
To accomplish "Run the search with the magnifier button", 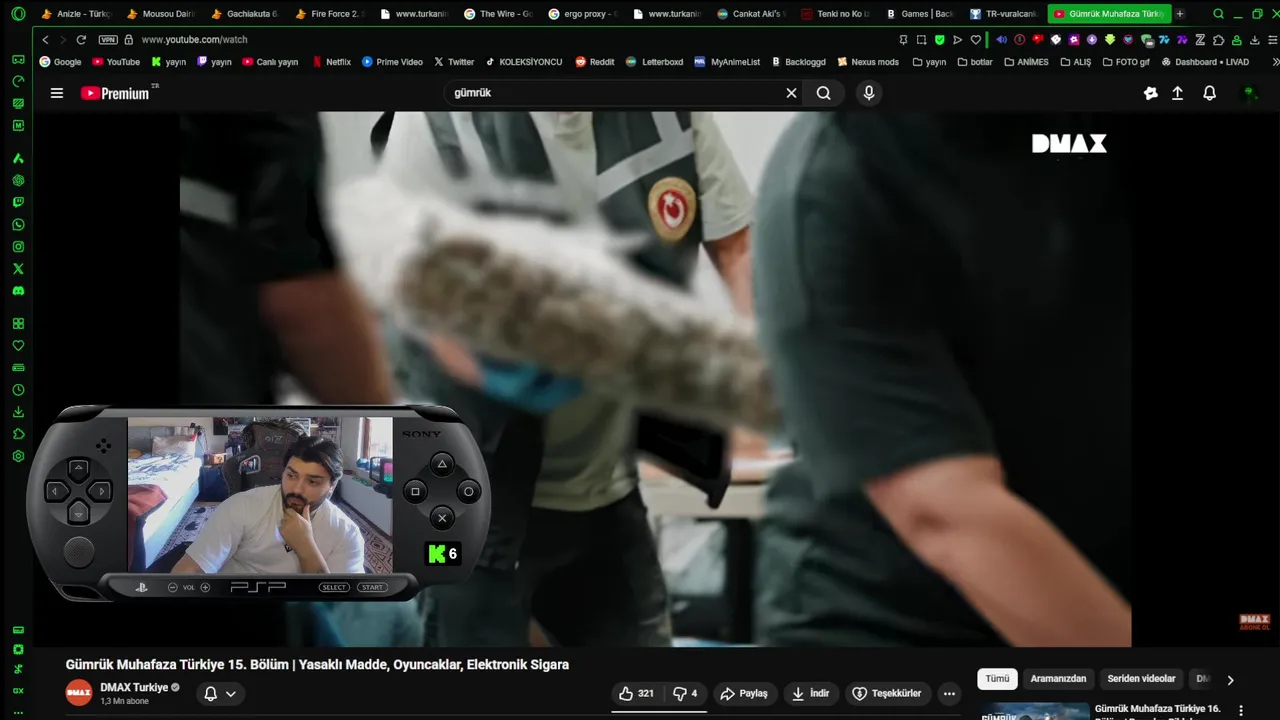I will click(823, 93).
